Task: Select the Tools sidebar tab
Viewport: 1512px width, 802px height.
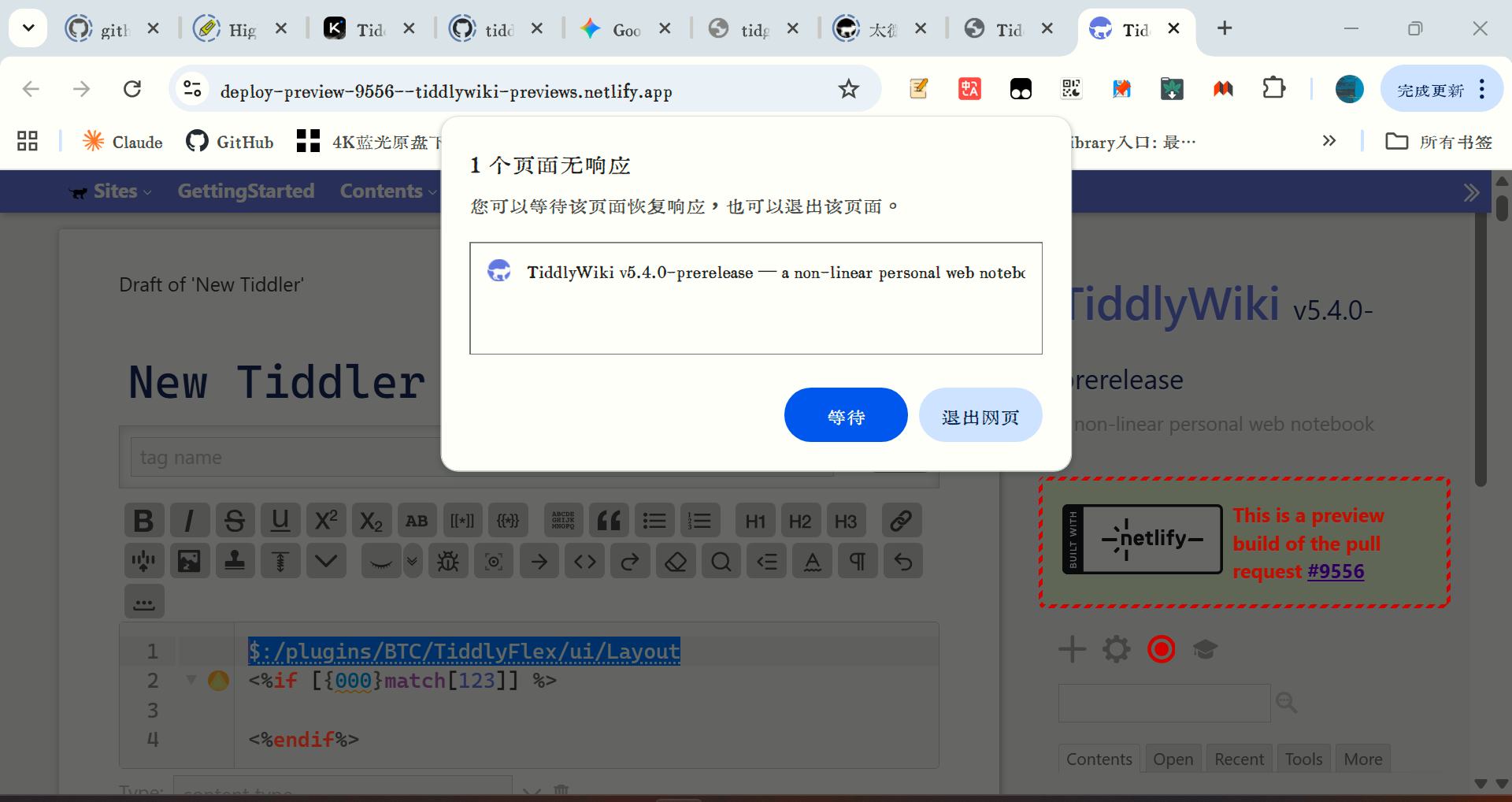Action: [x=1303, y=759]
